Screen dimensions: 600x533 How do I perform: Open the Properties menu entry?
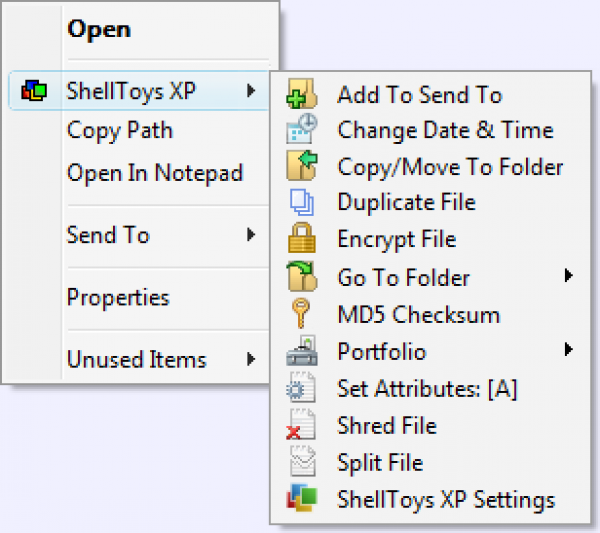point(118,298)
